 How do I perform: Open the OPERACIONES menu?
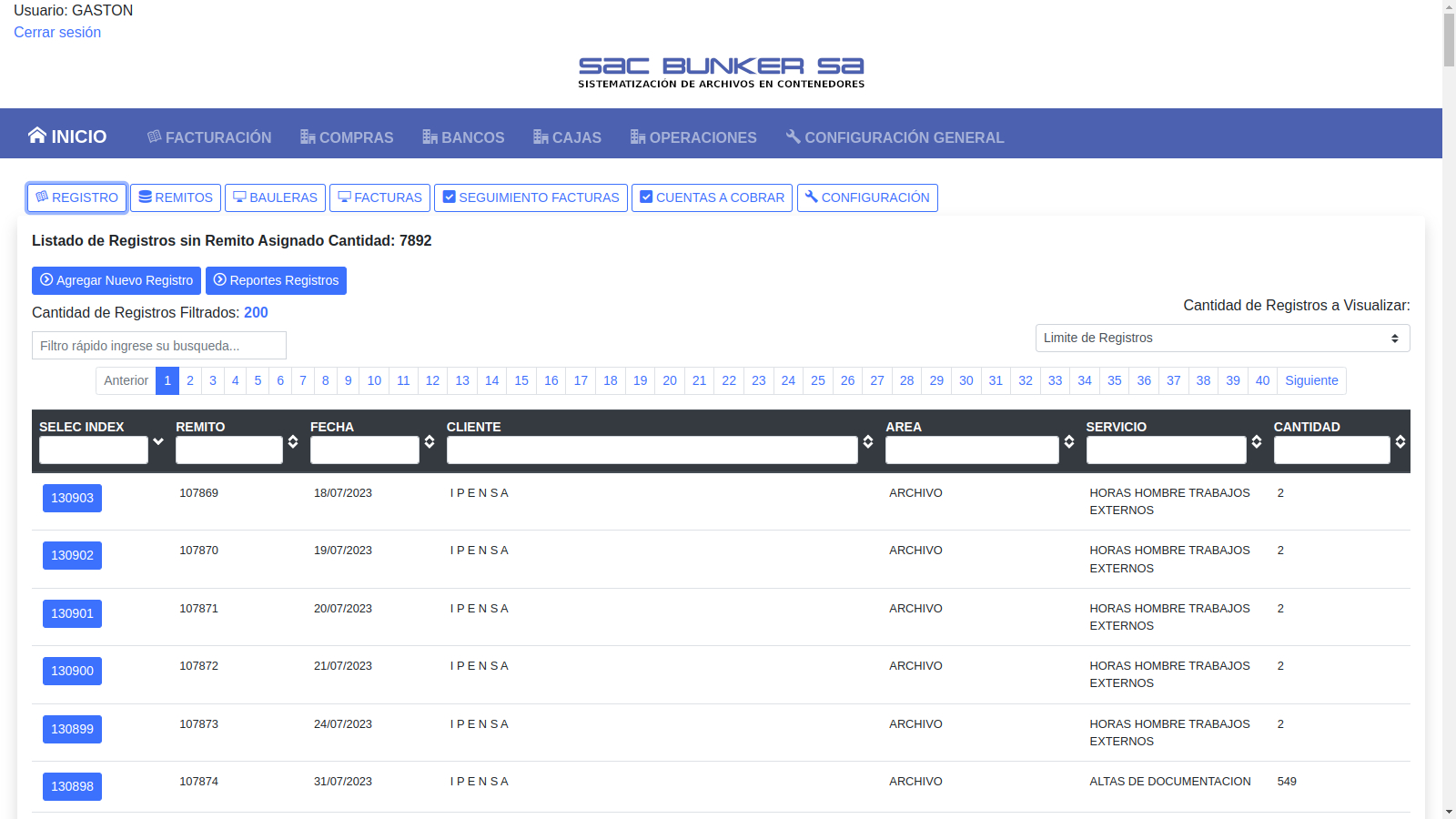[x=693, y=137]
